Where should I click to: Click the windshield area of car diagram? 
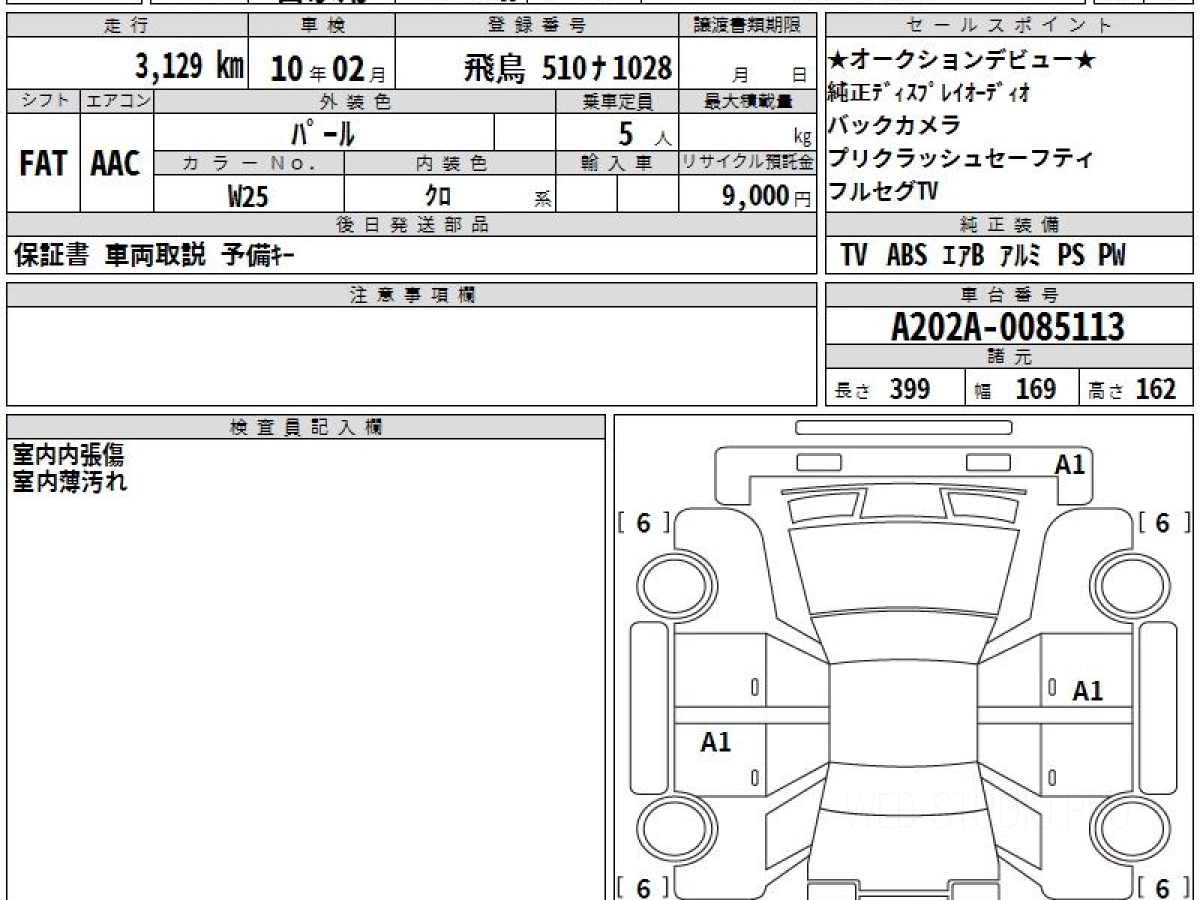[903, 570]
